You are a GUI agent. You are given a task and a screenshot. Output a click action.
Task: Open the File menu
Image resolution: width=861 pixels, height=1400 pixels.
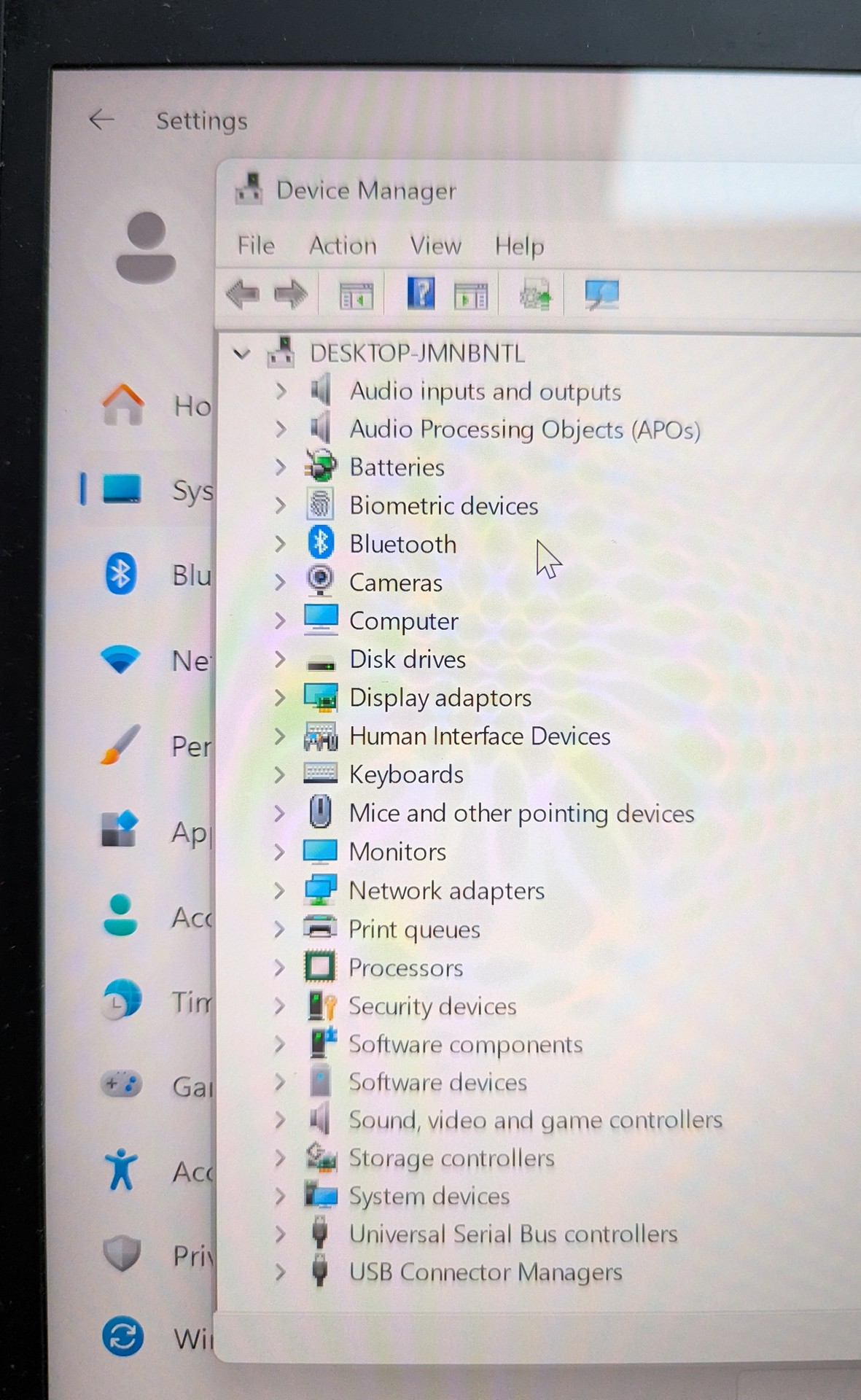point(256,246)
